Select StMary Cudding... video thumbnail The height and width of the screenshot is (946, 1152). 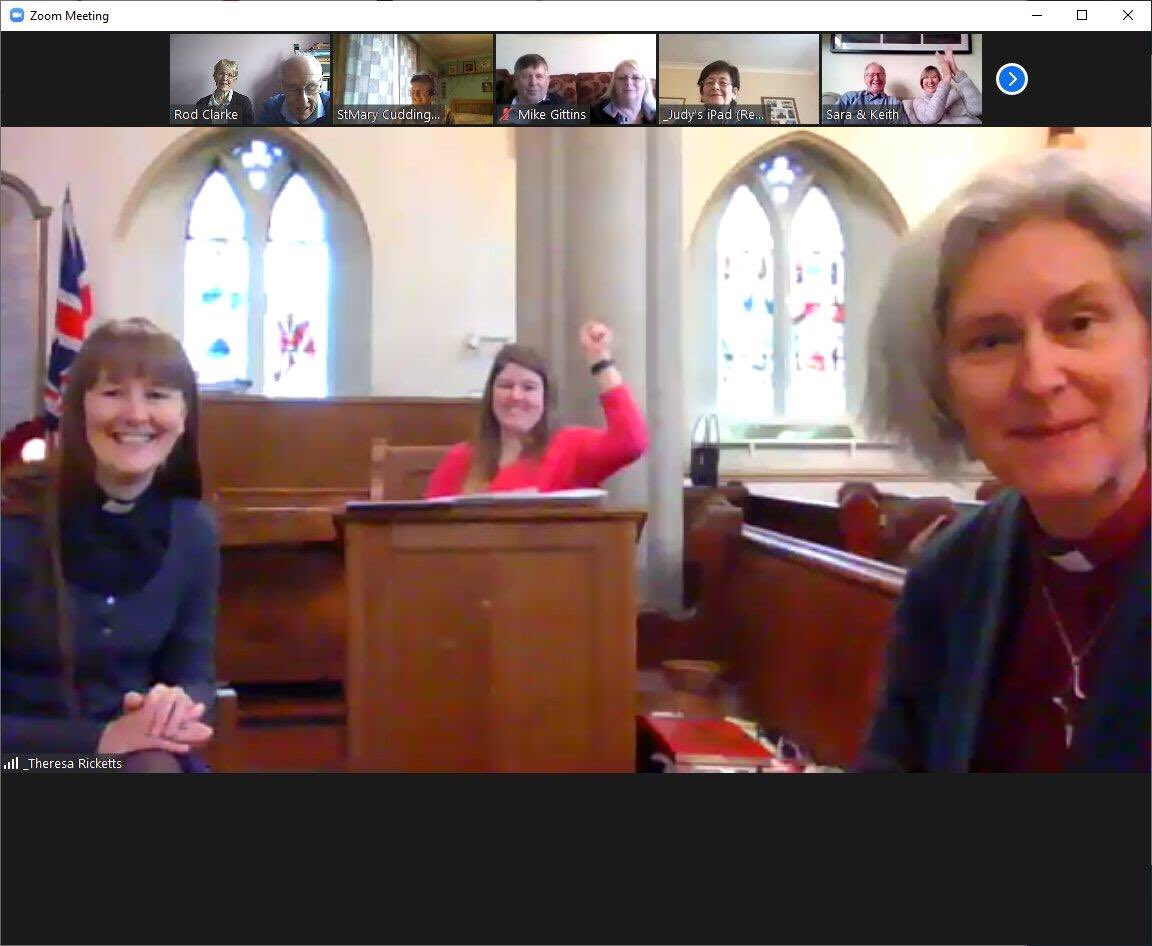coord(413,79)
